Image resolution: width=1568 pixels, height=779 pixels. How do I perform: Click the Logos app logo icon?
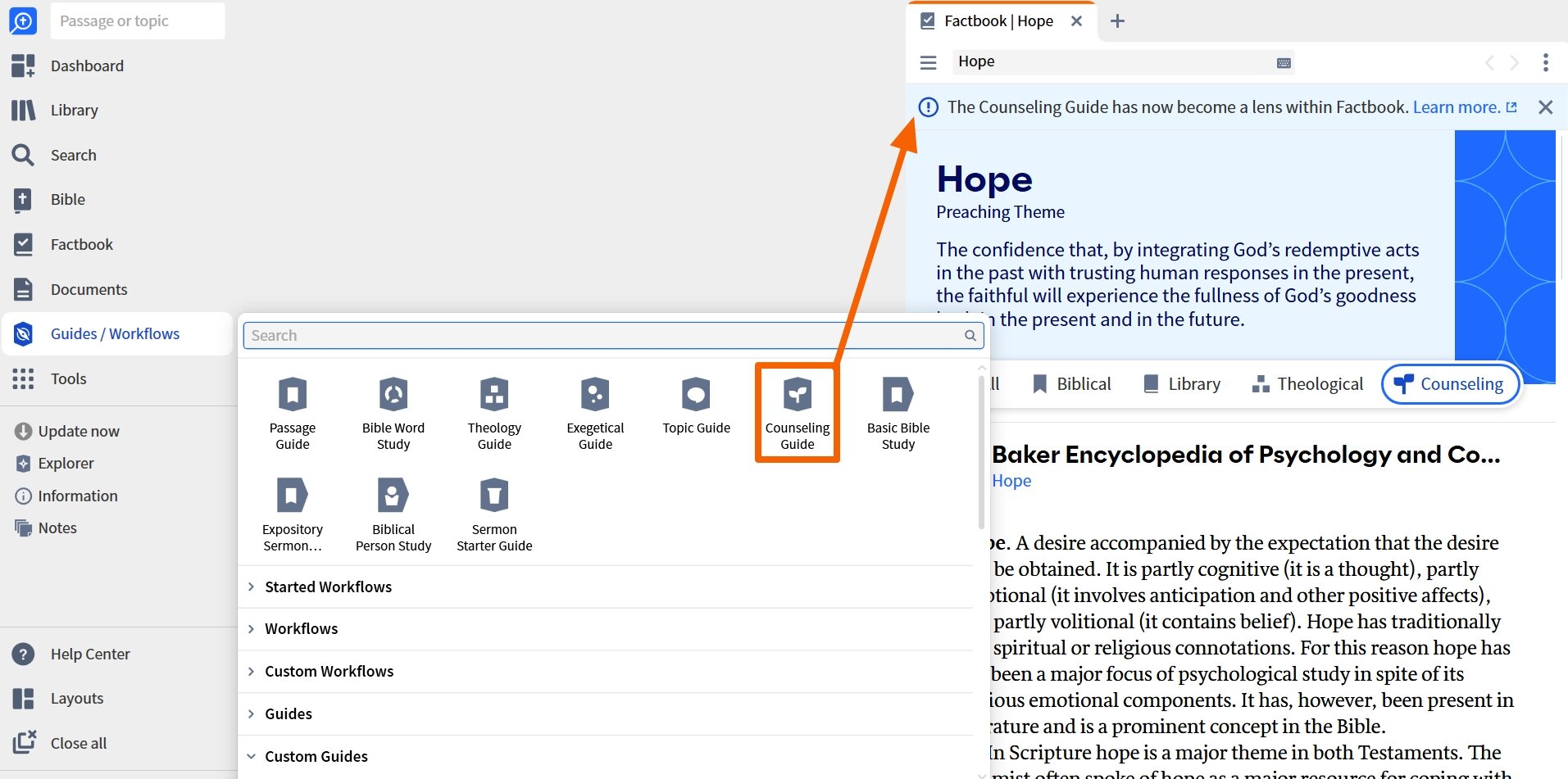[22, 20]
